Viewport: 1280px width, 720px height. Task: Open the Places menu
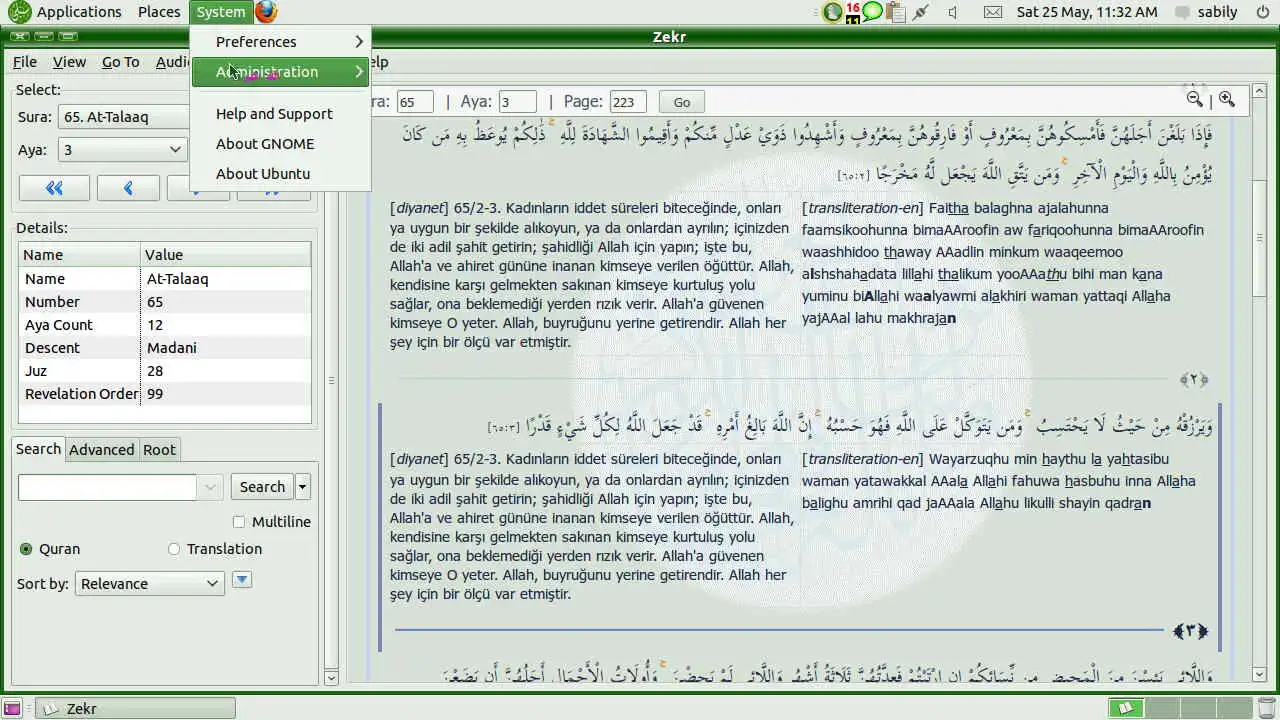click(159, 12)
